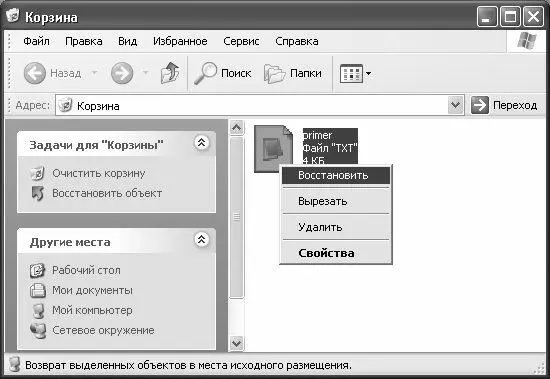The width and height of the screenshot is (550, 379).
Task: Click the Мой компьютер icon
Action: click(38, 311)
